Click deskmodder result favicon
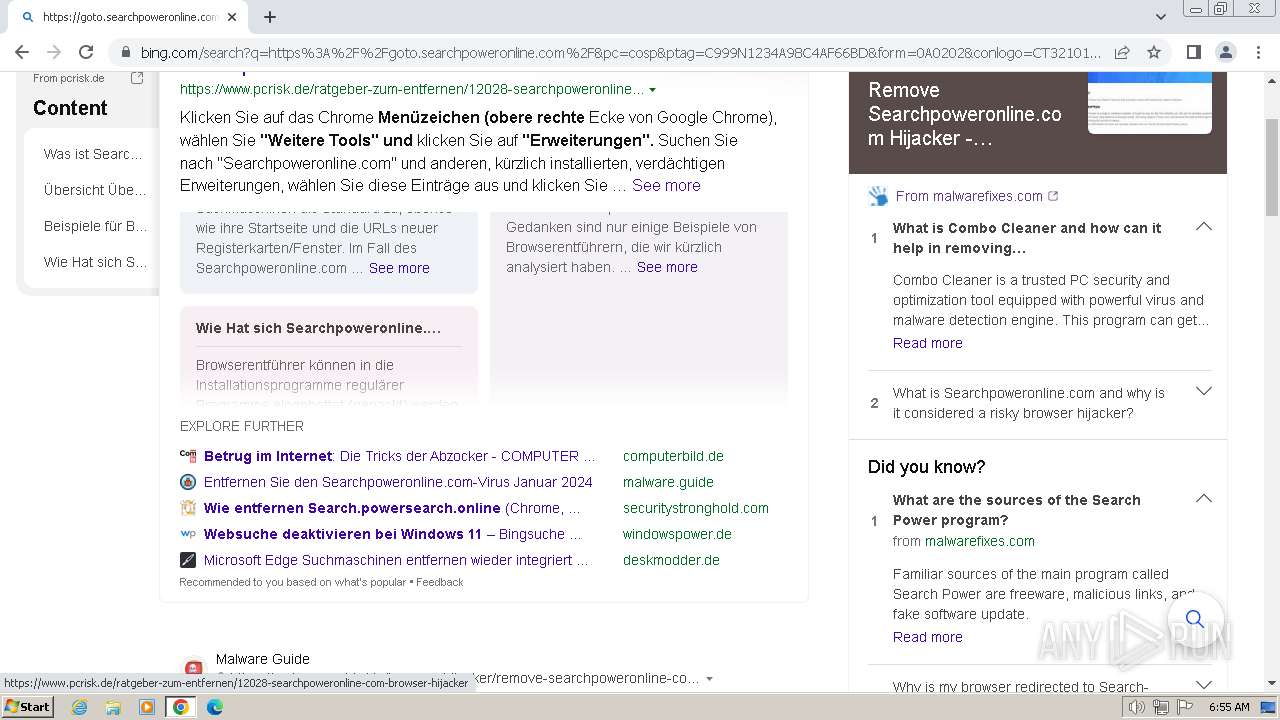This screenshot has height=720, width=1280. coord(188,560)
